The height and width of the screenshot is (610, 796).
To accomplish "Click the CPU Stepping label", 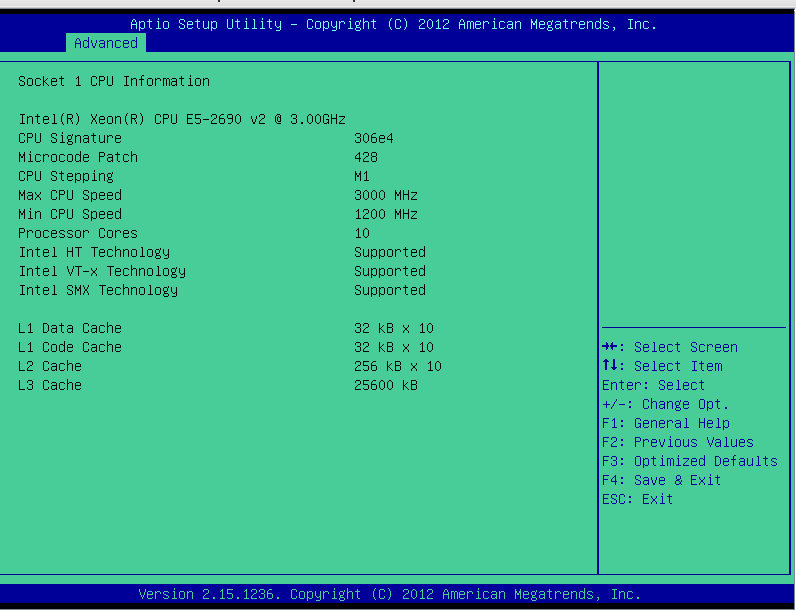I will 66,176.
